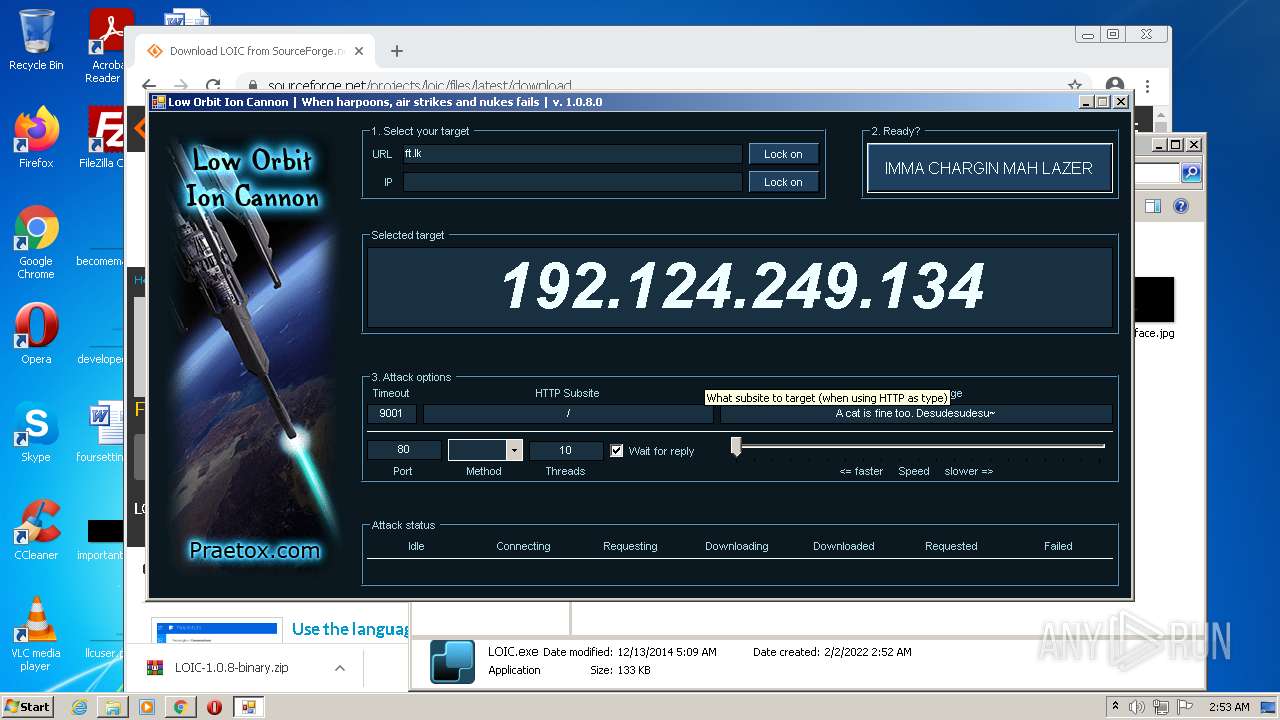Click into the empty IP field

573,182
